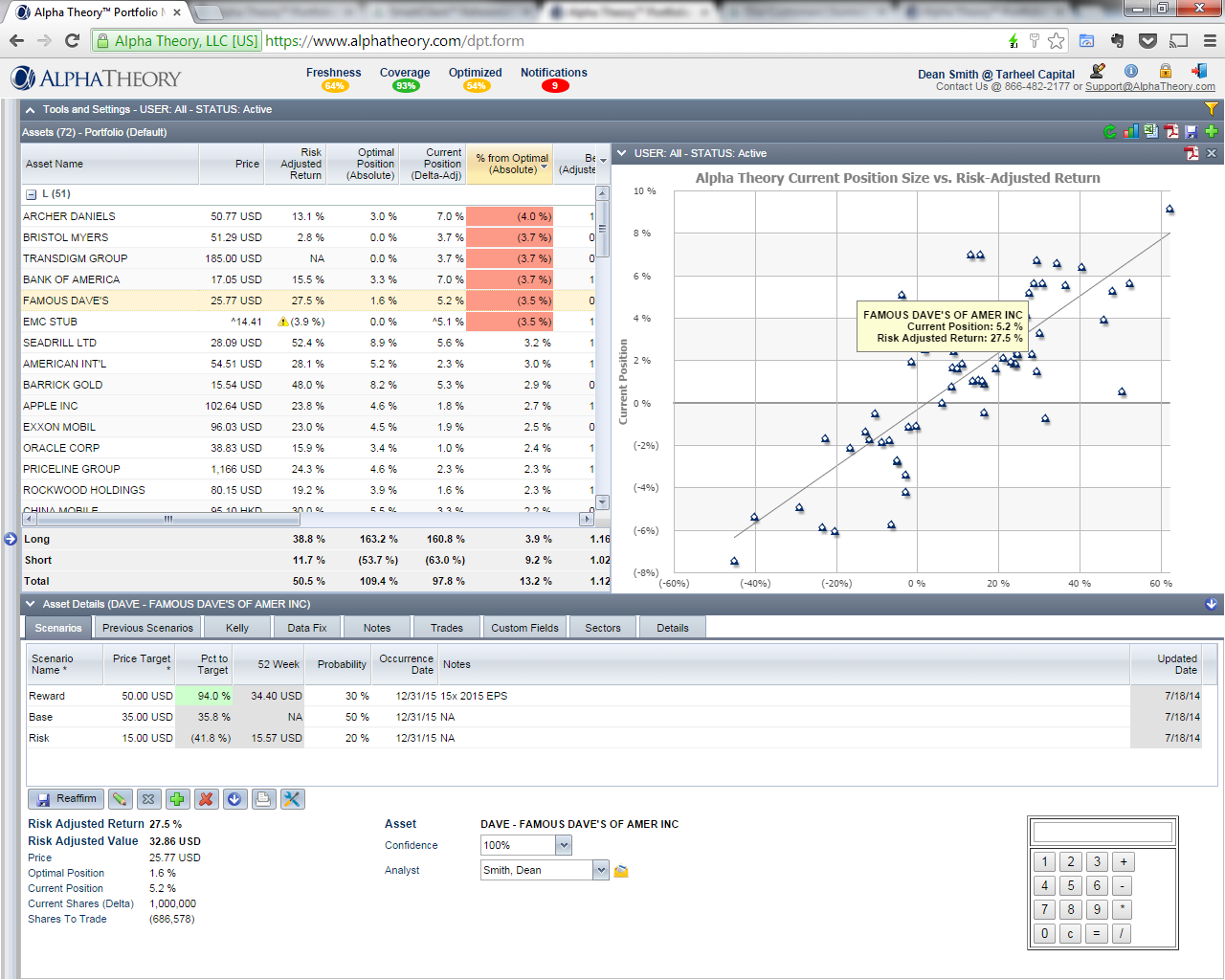
Task: Open the Previous Scenarios tab
Action: (x=147, y=628)
